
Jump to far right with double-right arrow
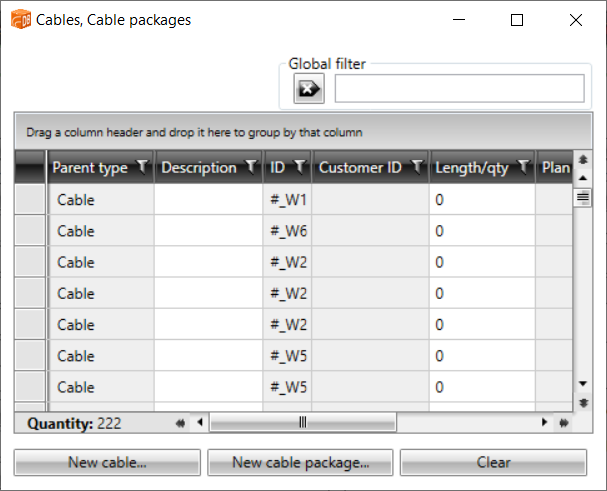pyautogui.click(x=563, y=423)
